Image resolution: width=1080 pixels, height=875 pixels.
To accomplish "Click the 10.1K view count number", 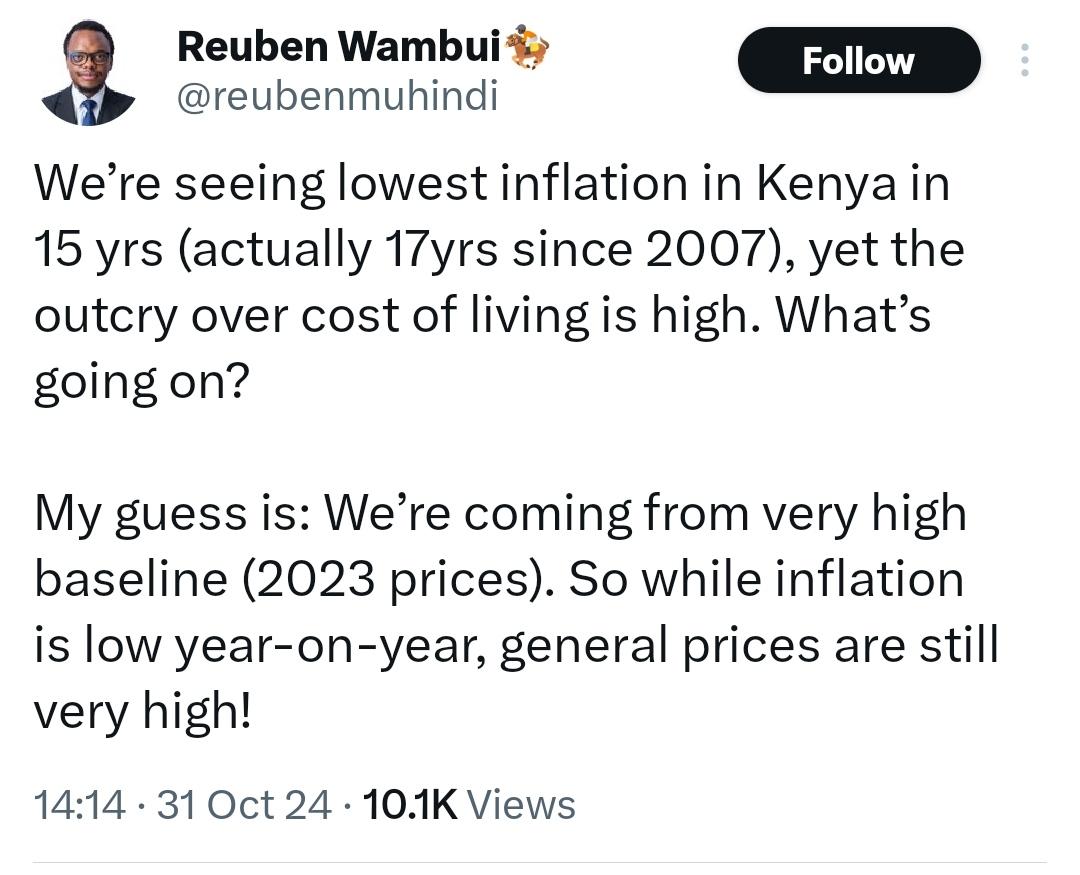I will coord(410,805).
